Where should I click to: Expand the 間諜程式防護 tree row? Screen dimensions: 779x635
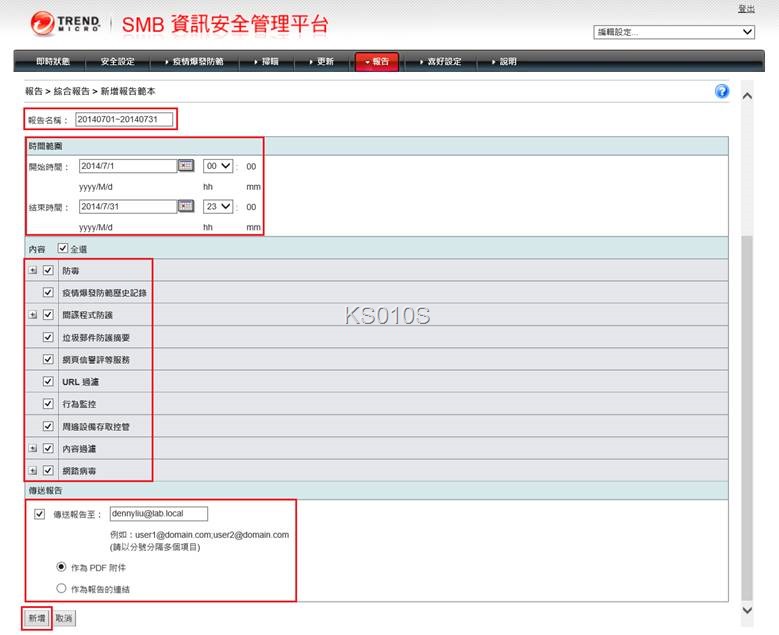tap(33, 315)
